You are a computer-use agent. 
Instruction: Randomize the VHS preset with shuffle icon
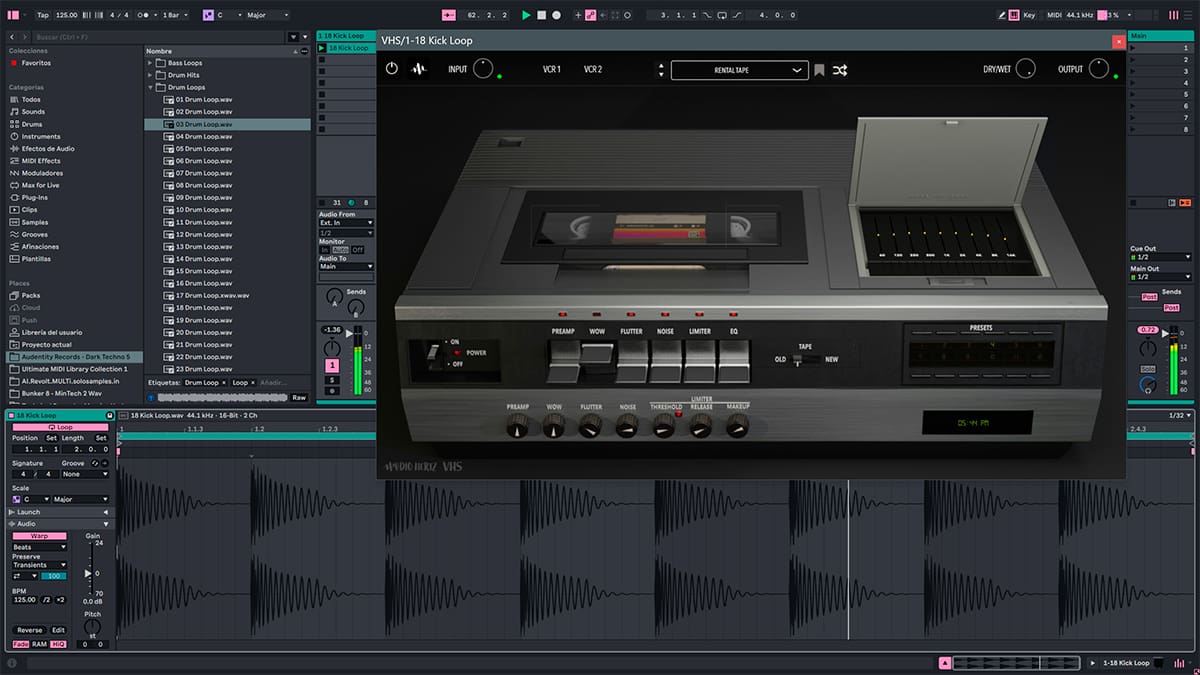point(840,70)
